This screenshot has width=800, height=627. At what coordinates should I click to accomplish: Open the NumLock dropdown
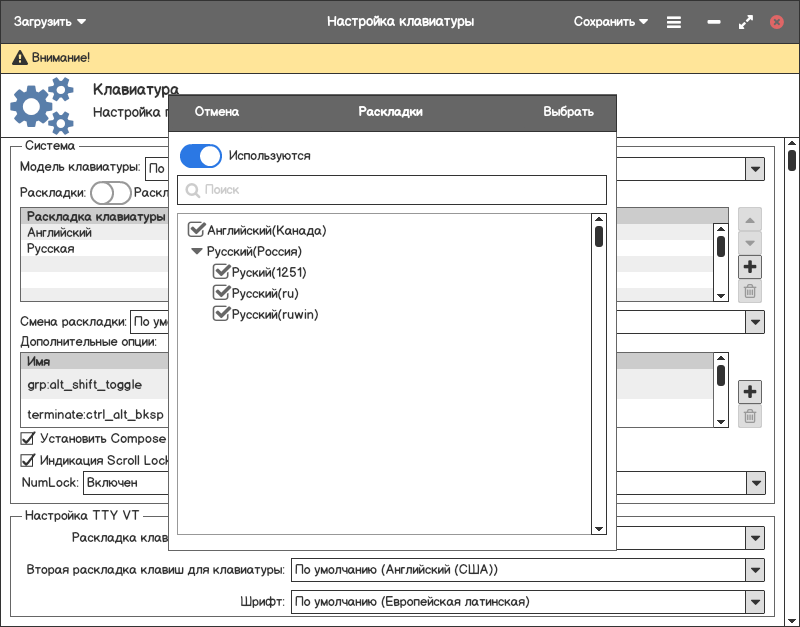tap(755, 483)
